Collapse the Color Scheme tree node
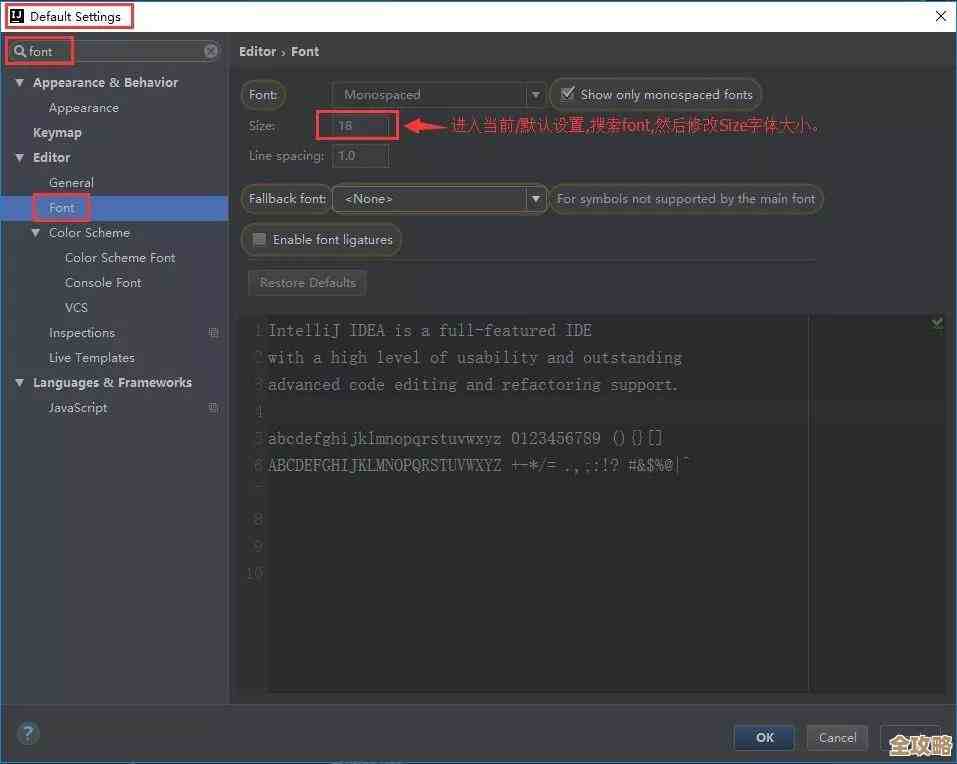 coord(36,233)
